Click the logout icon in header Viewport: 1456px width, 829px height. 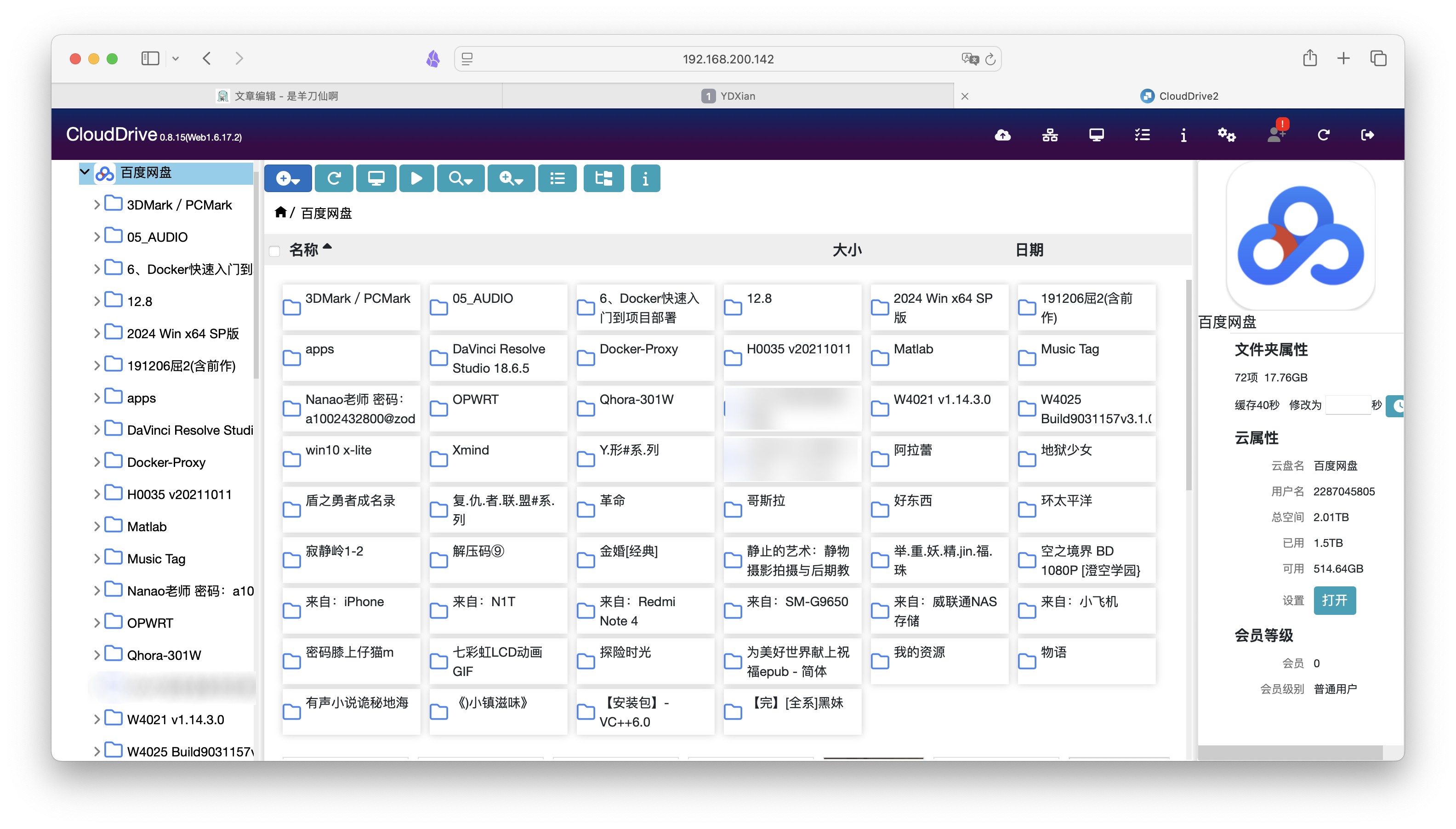1366,135
